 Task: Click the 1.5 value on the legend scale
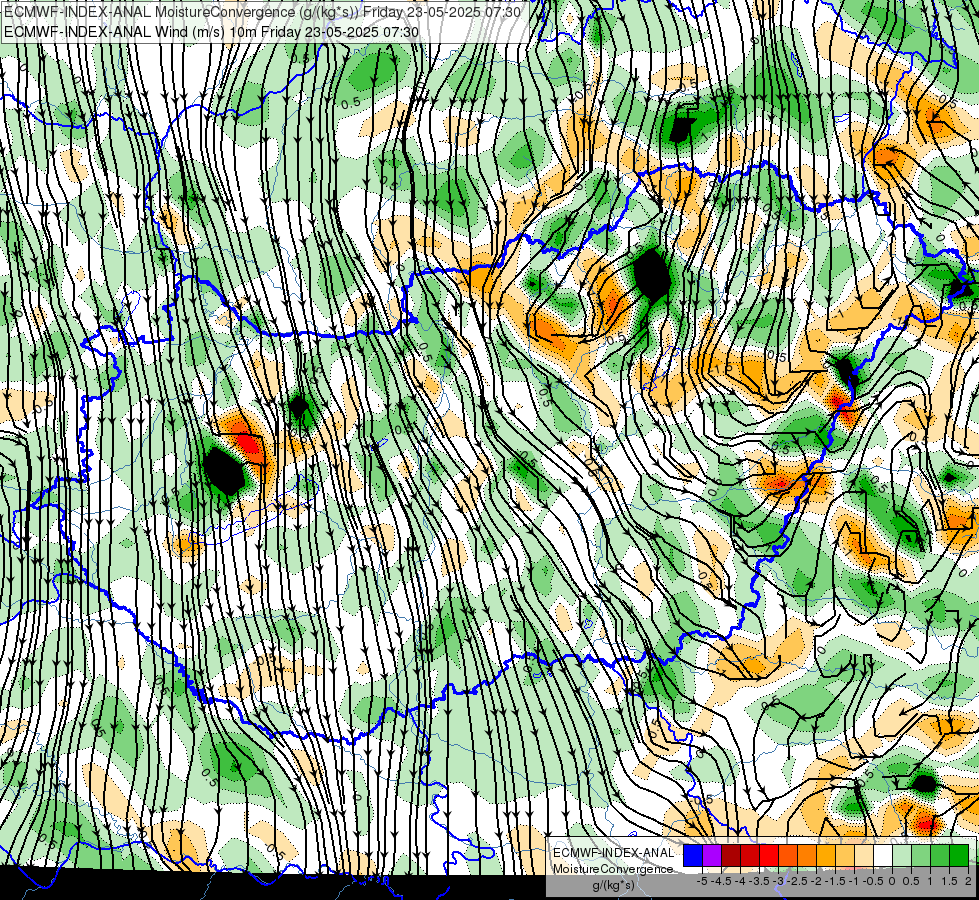tap(949, 881)
